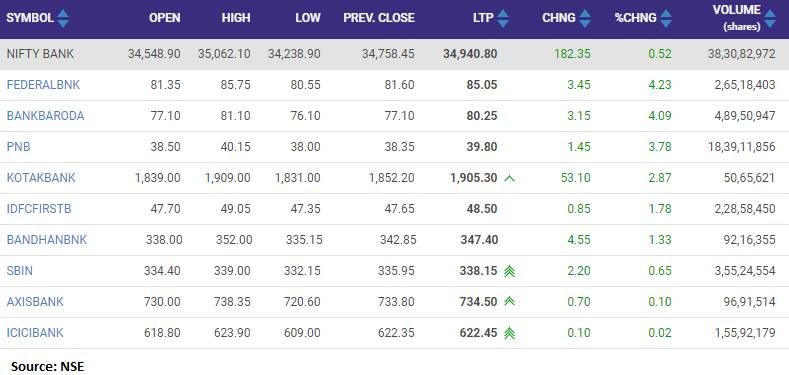The width and height of the screenshot is (789, 375).
Task: Click ICICIBANK percent change 0.02
Action: click(x=660, y=333)
